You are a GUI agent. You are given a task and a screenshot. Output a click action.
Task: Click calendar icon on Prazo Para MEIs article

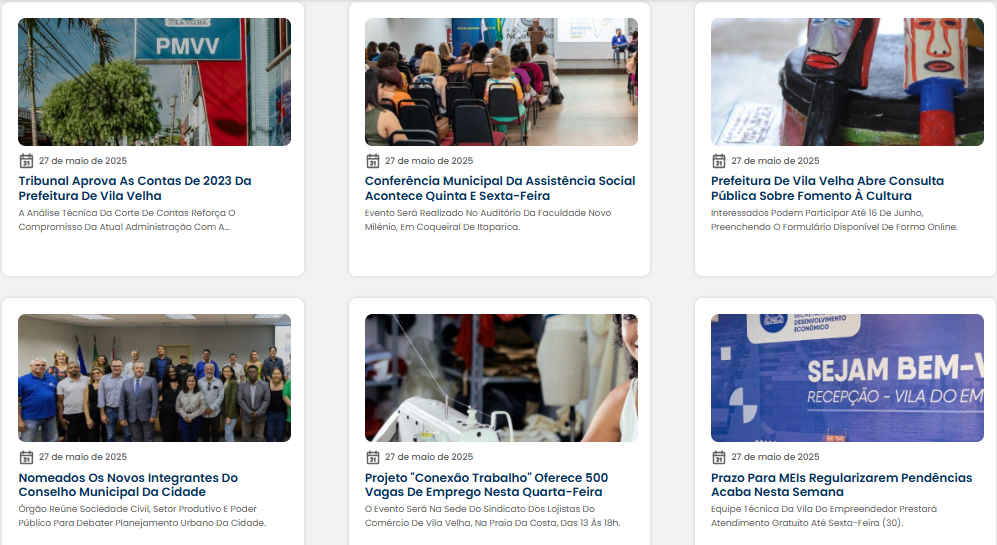[x=719, y=457]
